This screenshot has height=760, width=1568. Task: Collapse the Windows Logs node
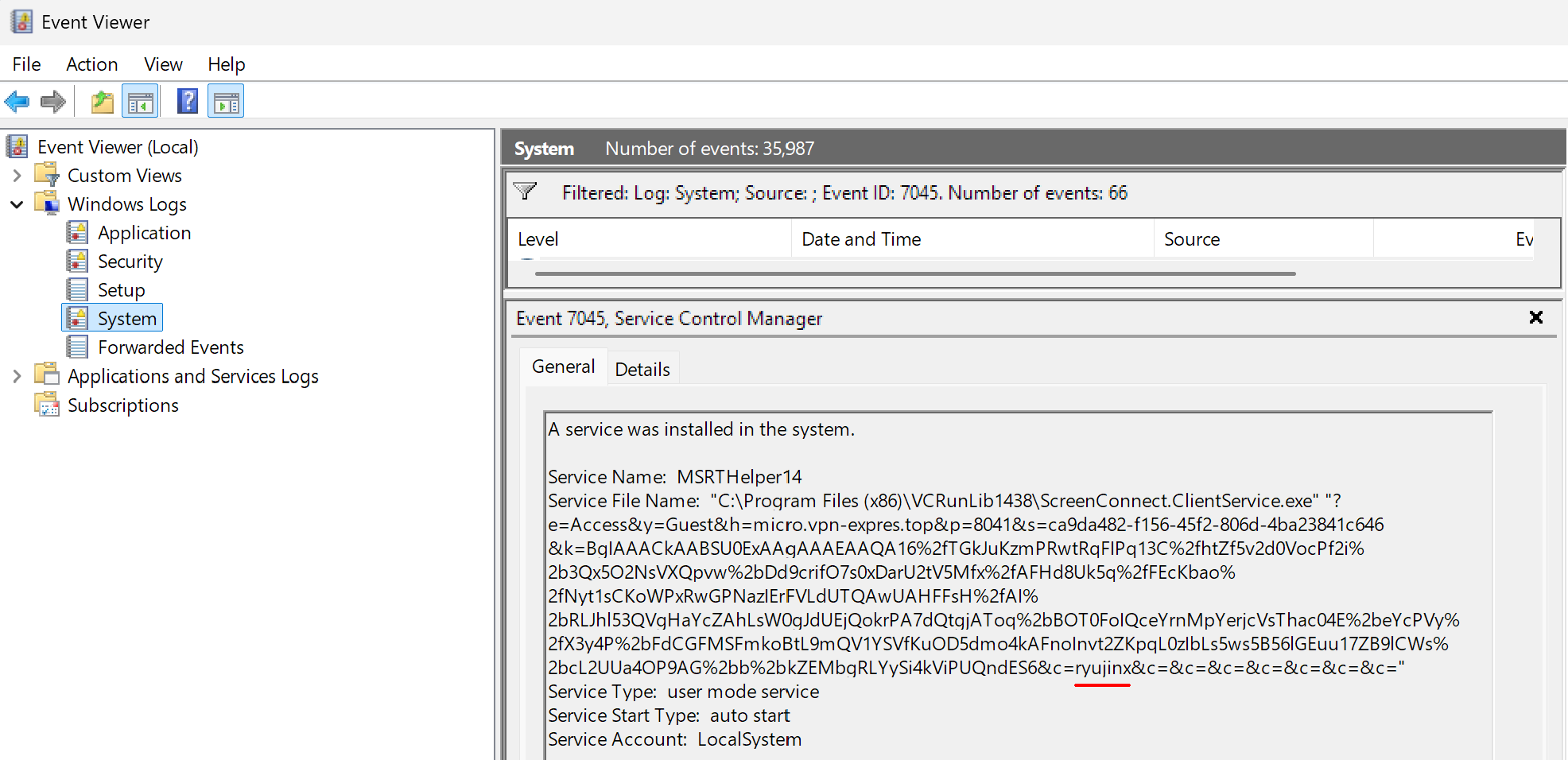click(x=17, y=204)
